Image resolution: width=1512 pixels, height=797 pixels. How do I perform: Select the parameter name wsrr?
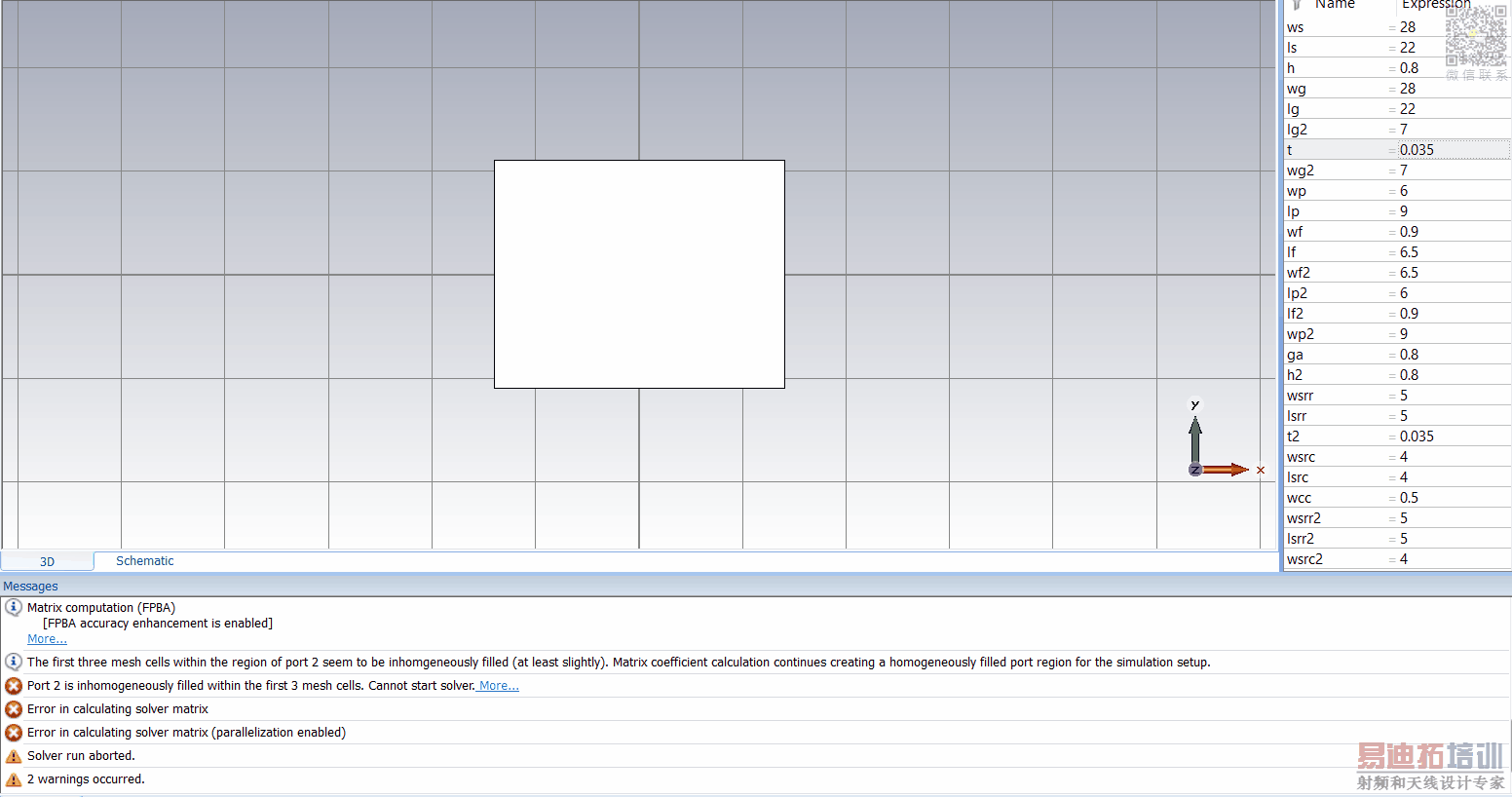coord(1300,396)
